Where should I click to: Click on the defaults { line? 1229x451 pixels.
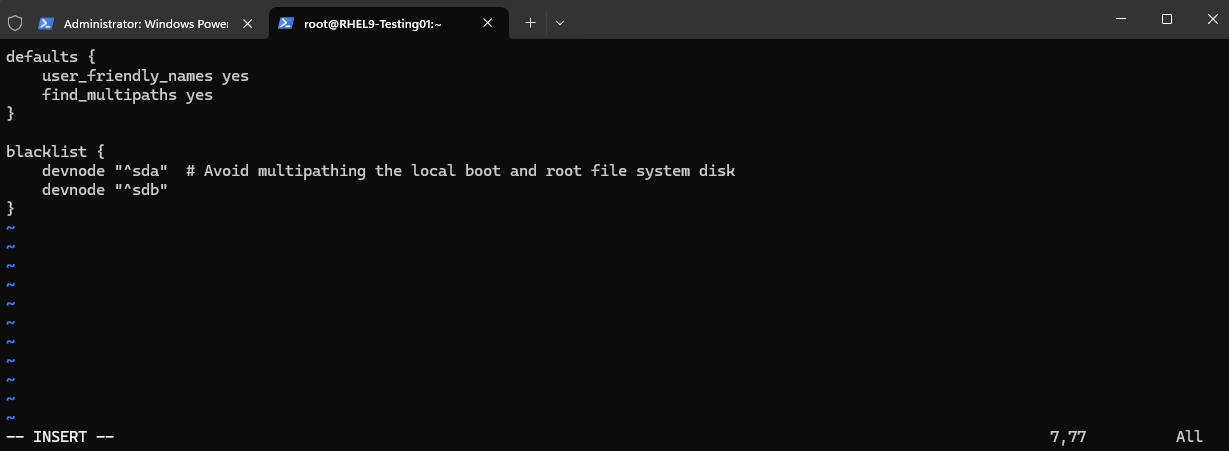pos(50,57)
